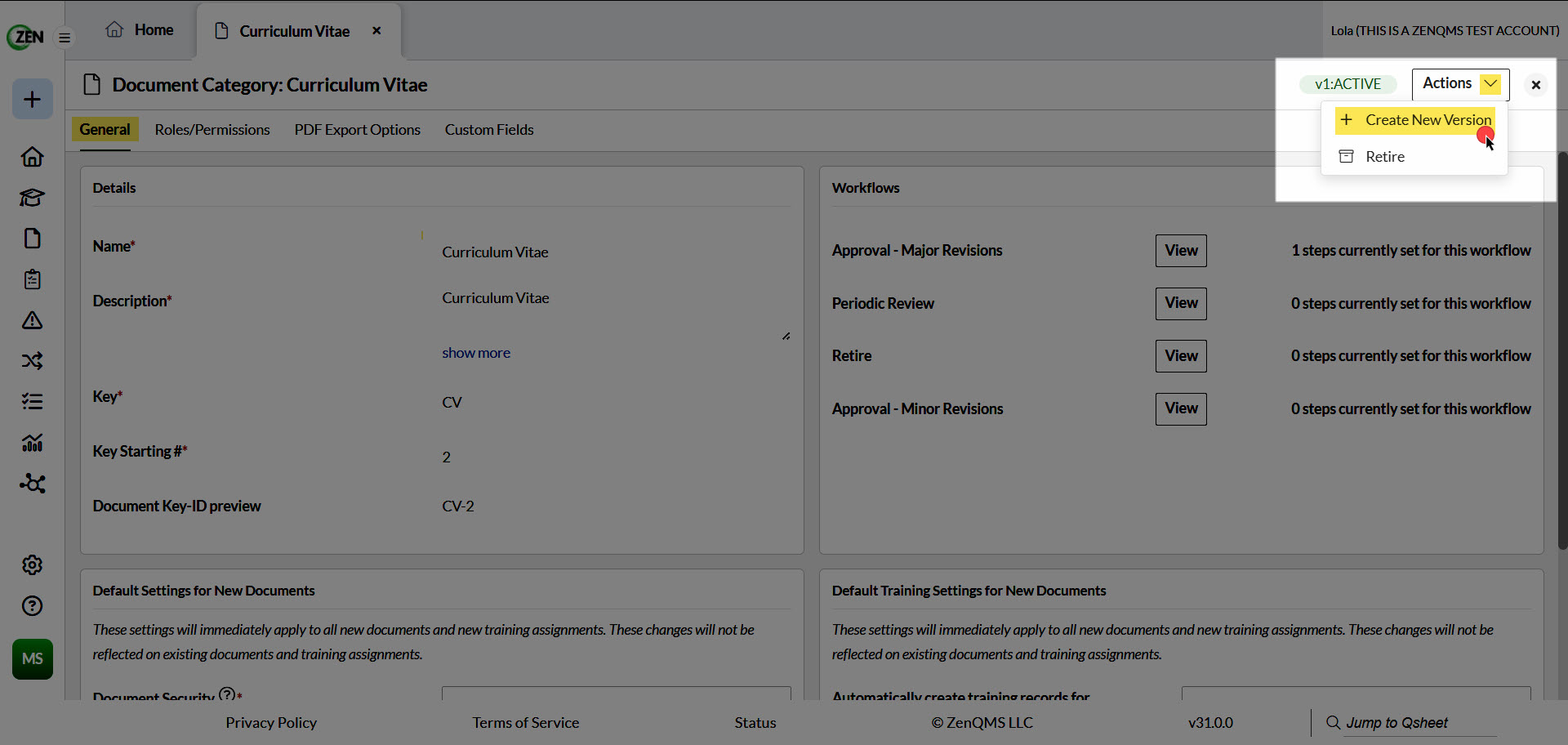
Task: Click the Description text area
Action: pos(617,313)
